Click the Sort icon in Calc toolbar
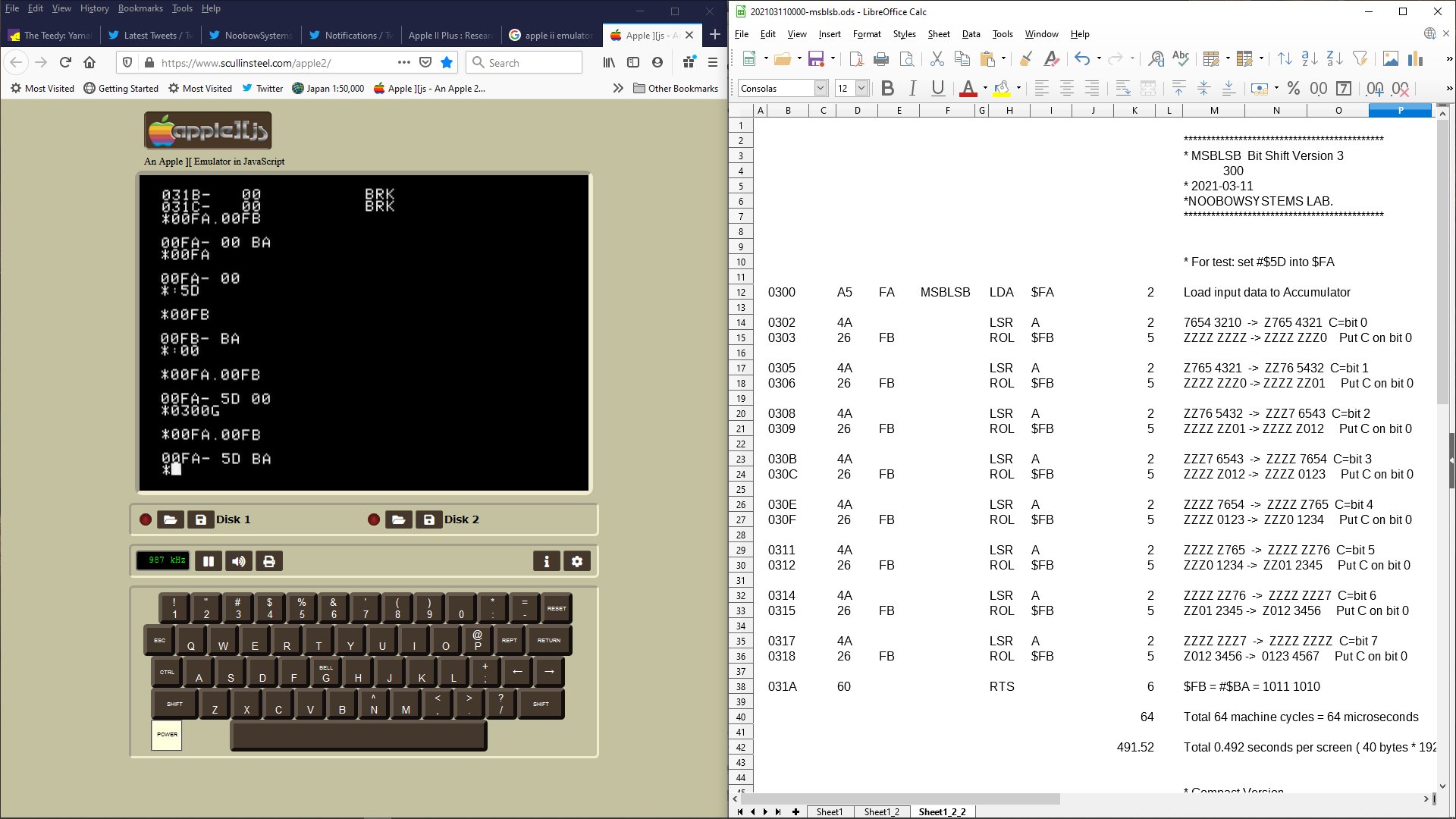The image size is (1456, 819). [x=1285, y=59]
